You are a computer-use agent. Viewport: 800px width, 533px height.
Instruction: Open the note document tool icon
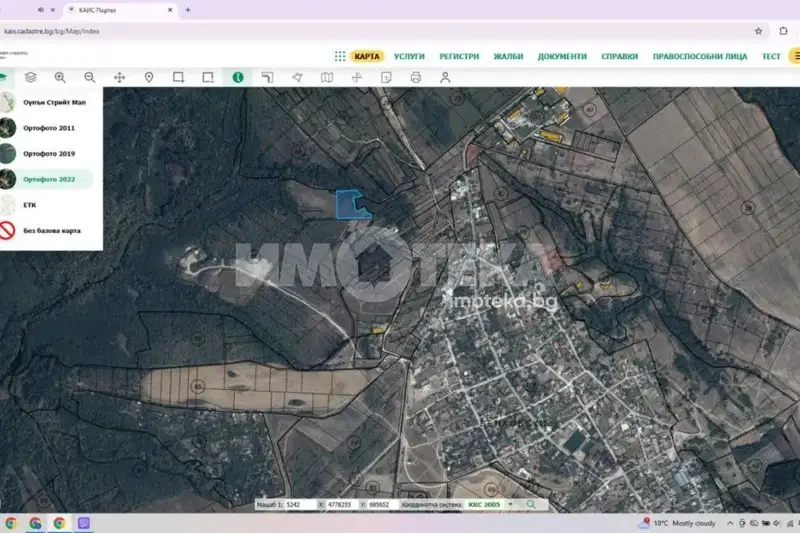pyautogui.click(x=386, y=77)
